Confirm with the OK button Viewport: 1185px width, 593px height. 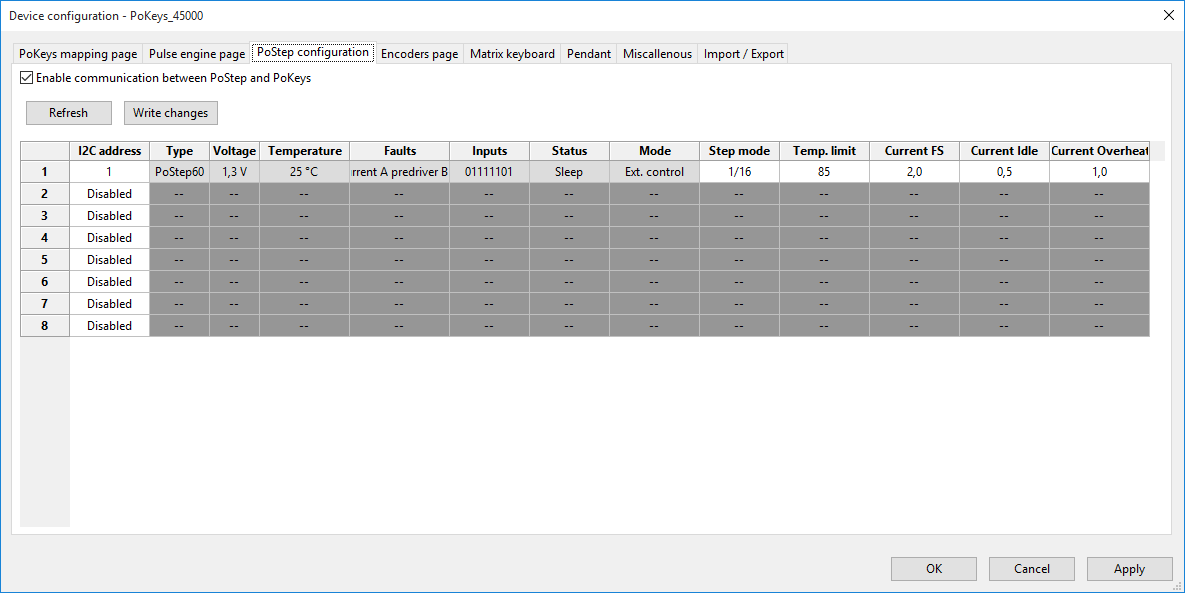(x=934, y=569)
